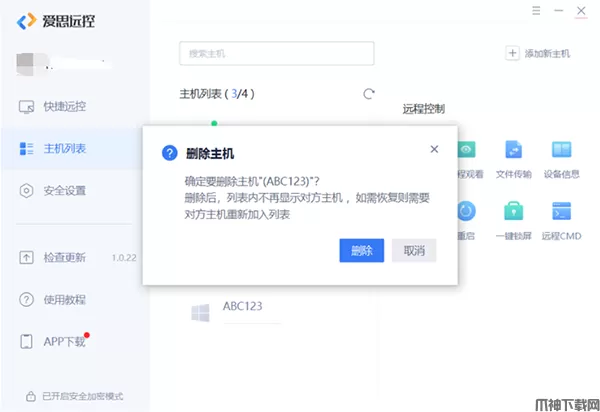Click the blue question mark dialog icon
600x412 pixels.
click(x=170, y=153)
